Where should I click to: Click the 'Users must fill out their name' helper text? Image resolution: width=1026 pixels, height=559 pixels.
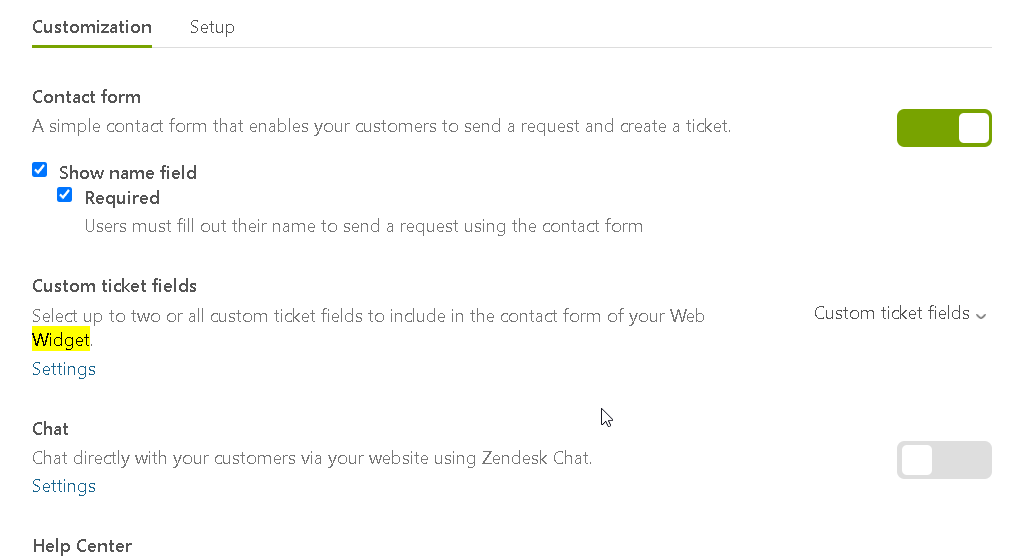coord(363,226)
